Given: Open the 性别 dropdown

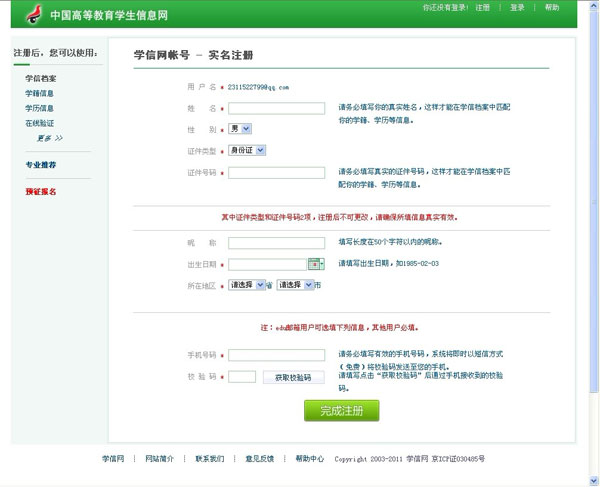Looking at the screenshot, I should pos(240,129).
